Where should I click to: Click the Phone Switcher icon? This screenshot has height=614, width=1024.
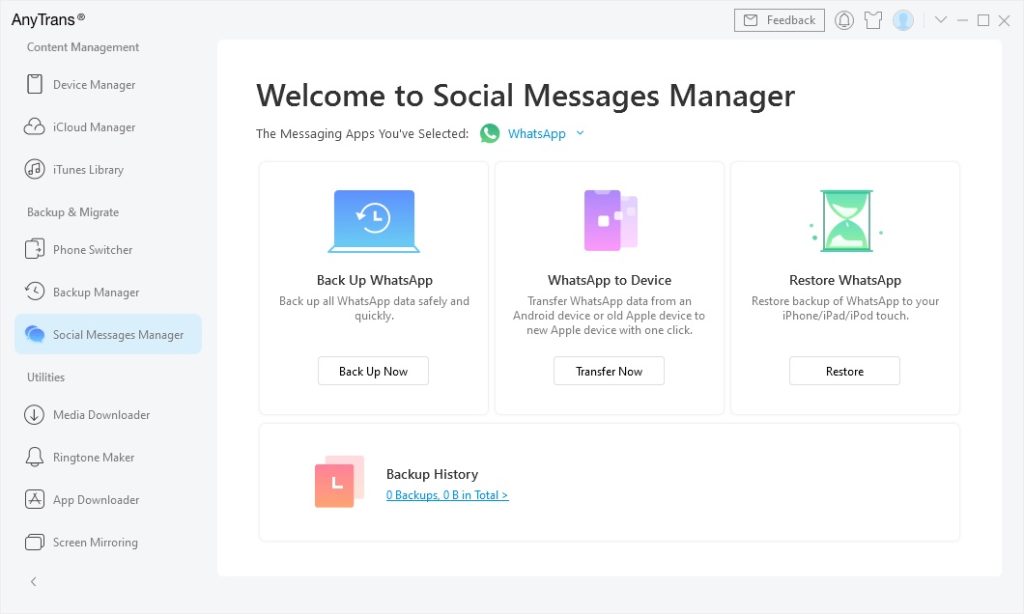coord(35,250)
